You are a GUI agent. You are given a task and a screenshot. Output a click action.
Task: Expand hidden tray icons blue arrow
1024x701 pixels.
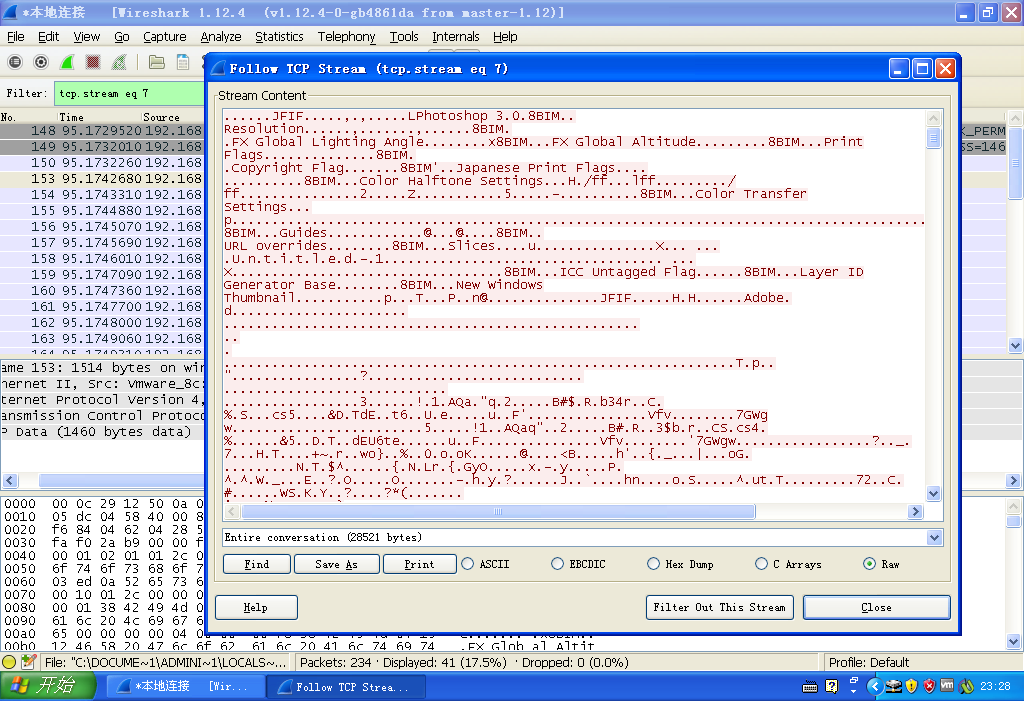click(874, 686)
